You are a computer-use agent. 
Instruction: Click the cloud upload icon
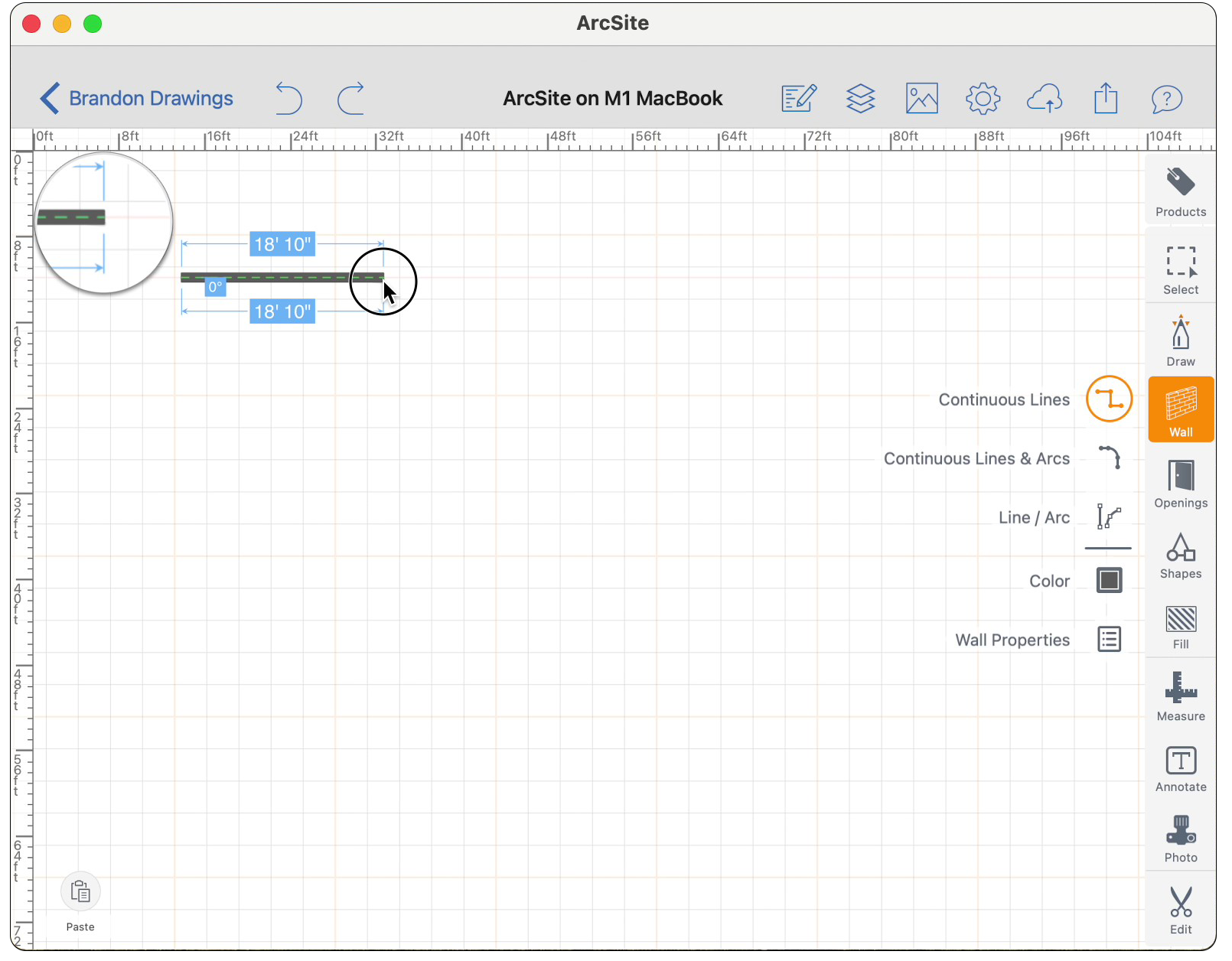(x=1045, y=99)
